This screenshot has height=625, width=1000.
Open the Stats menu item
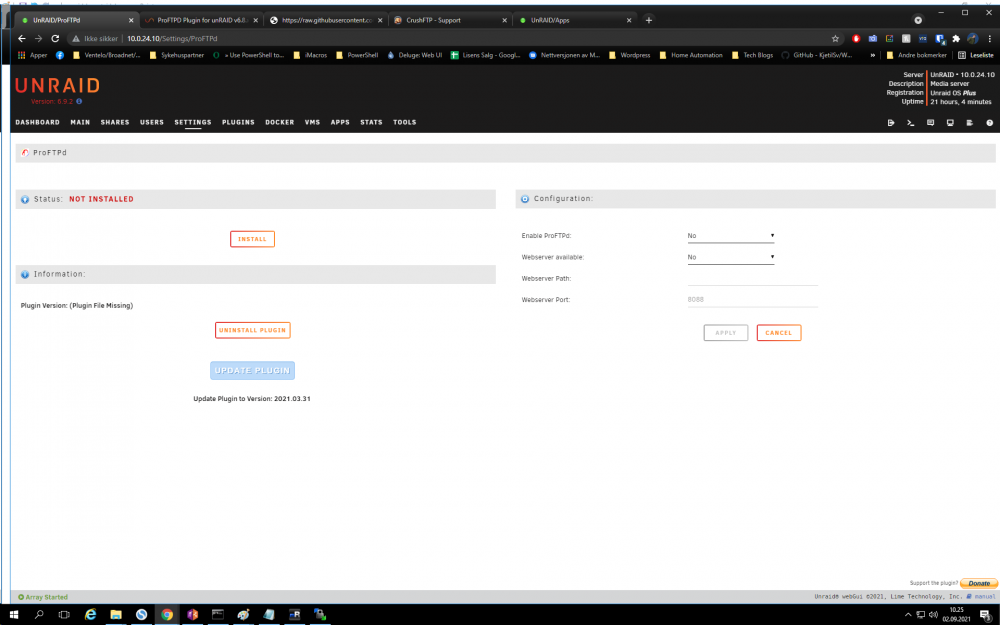[371, 122]
